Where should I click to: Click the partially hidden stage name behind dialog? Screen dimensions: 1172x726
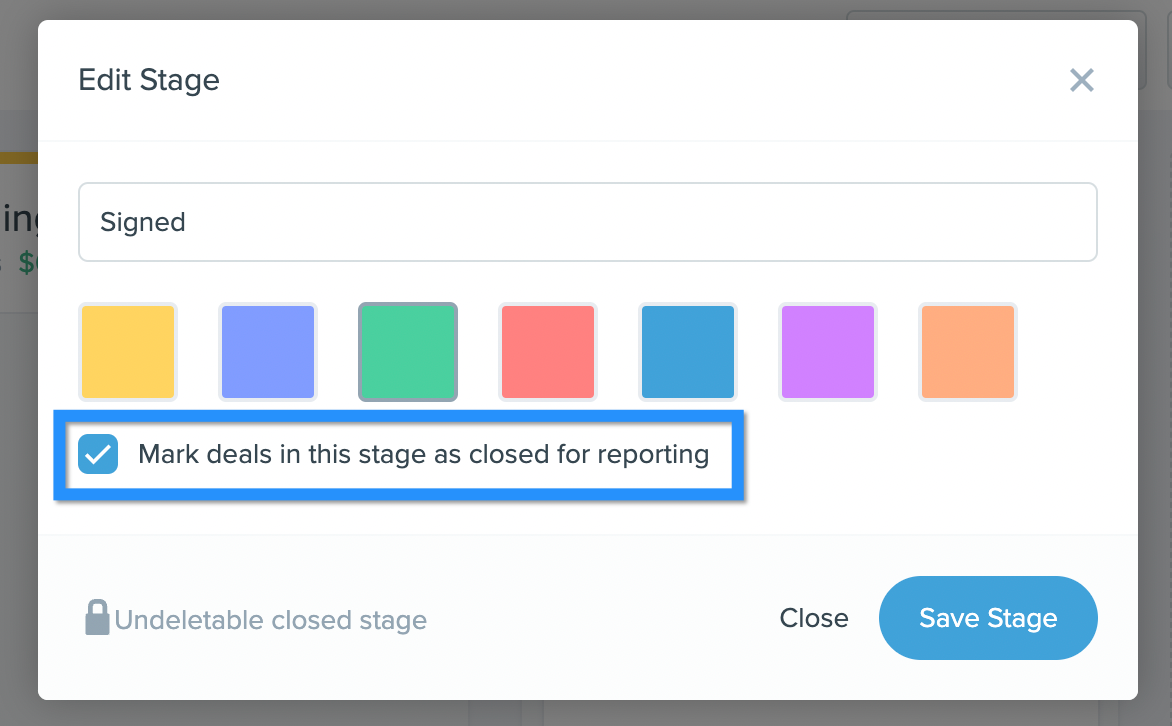point(19,218)
